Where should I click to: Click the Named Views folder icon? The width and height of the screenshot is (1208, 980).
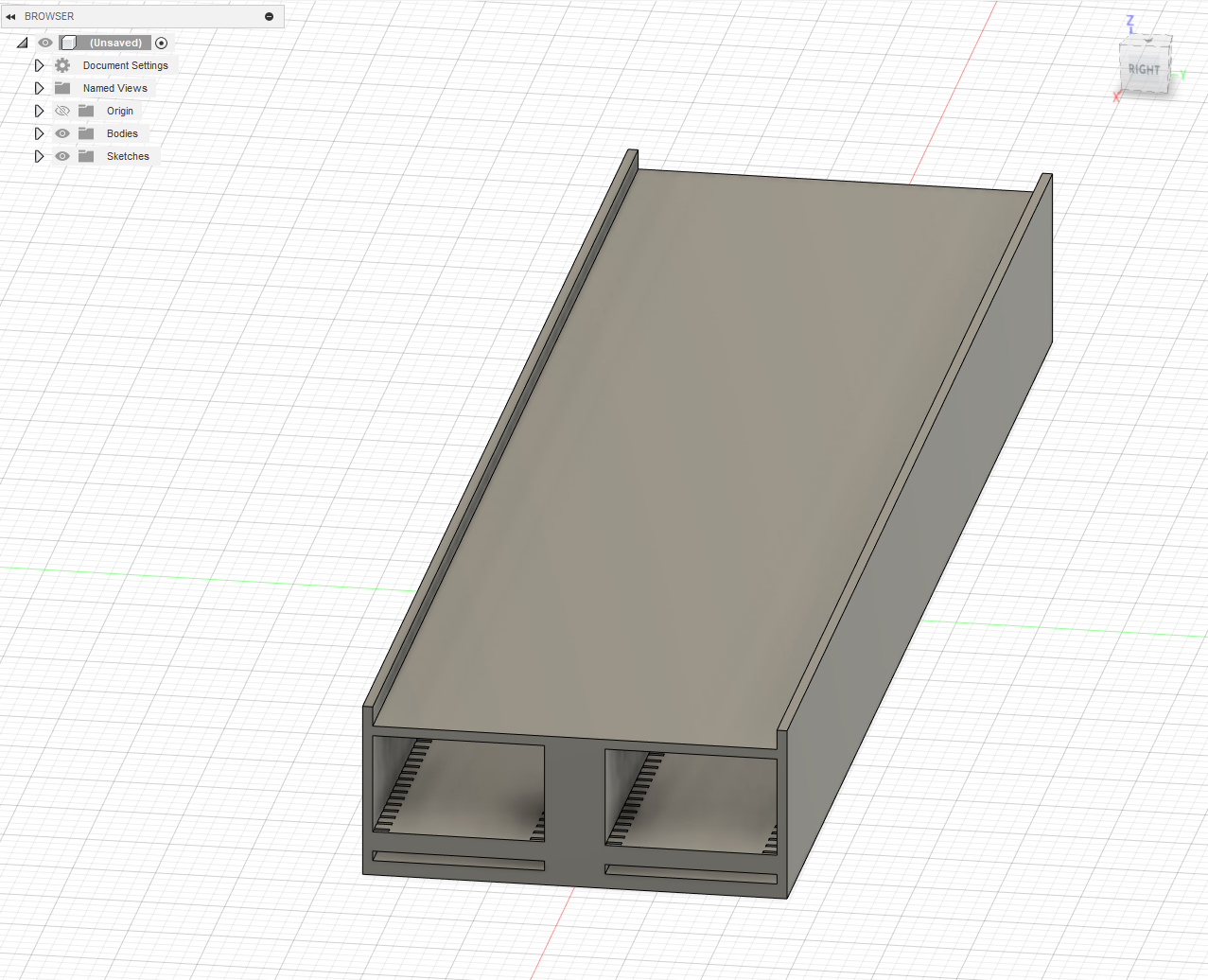(x=62, y=88)
